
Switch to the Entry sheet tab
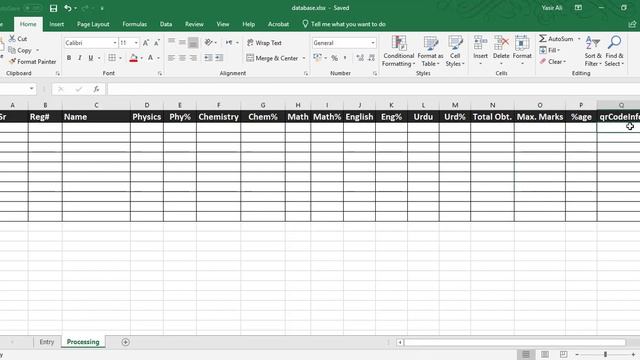[x=47, y=342]
